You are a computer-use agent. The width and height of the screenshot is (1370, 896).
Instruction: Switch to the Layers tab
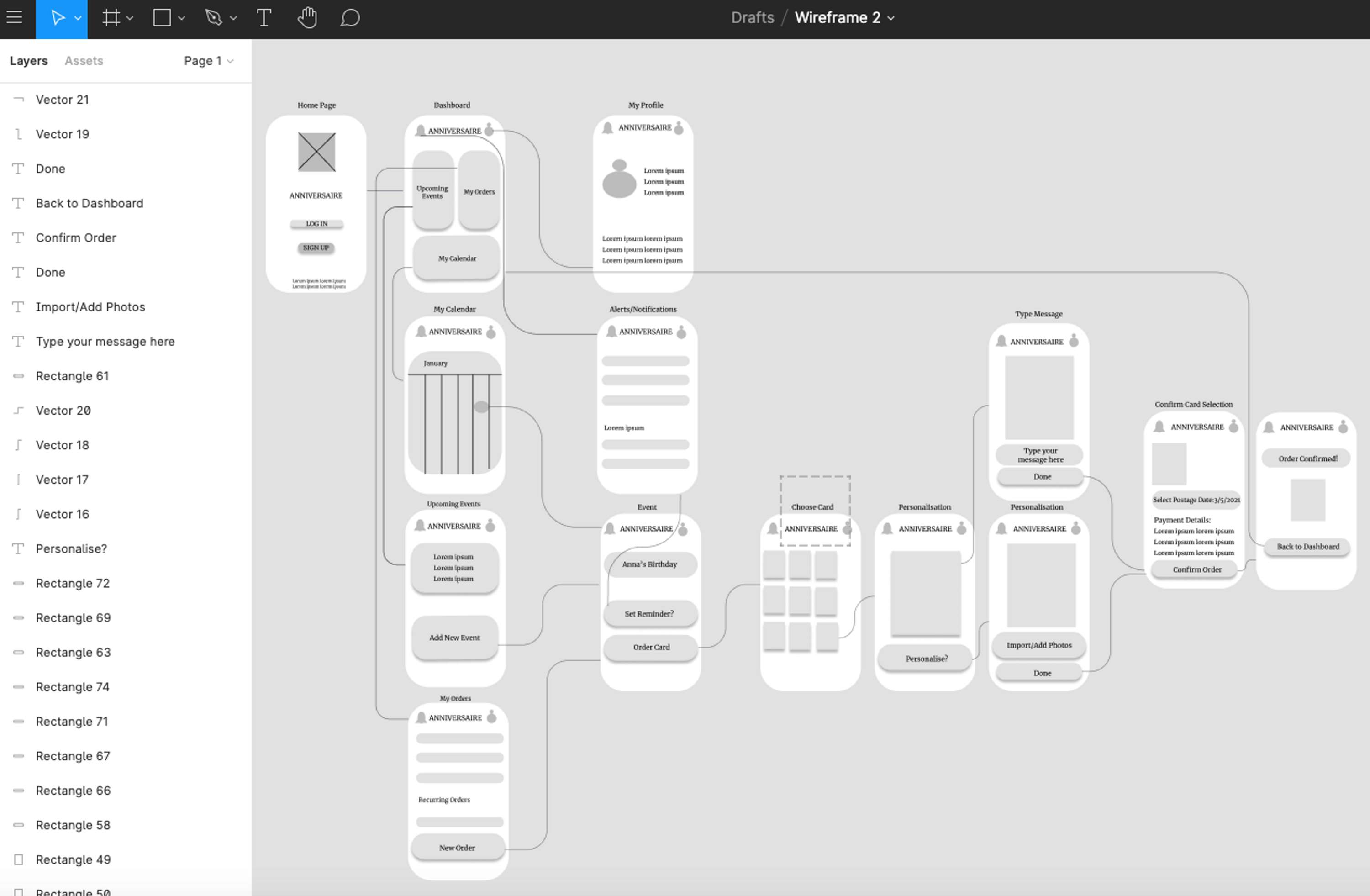(x=29, y=61)
